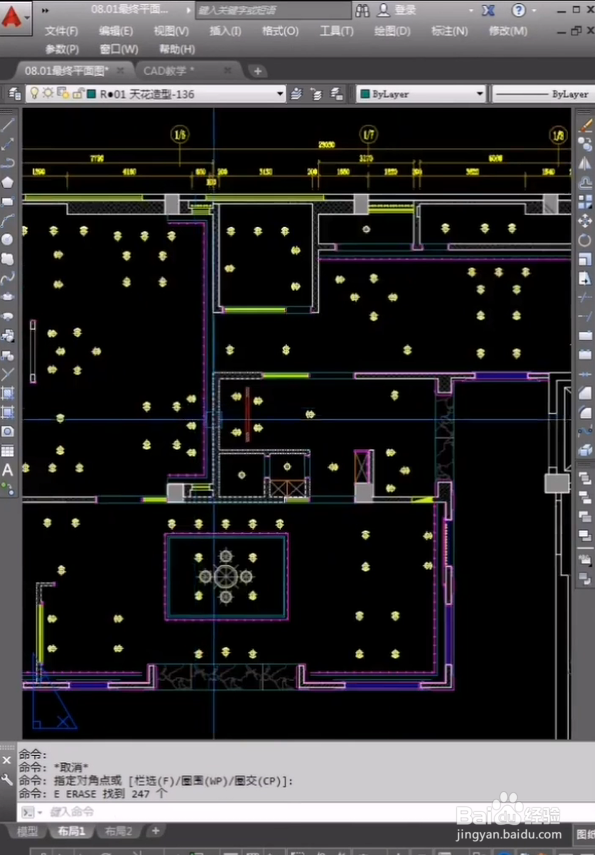The width and height of the screenshot is (595, 855).
Task: Select the Line draw tool
Action: tap(8, 125)
